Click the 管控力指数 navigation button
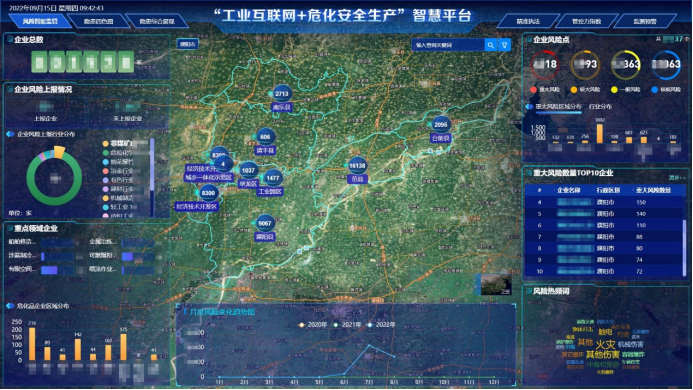The height and width of the screenshot is (390, 693). click(x=586, y=21)
